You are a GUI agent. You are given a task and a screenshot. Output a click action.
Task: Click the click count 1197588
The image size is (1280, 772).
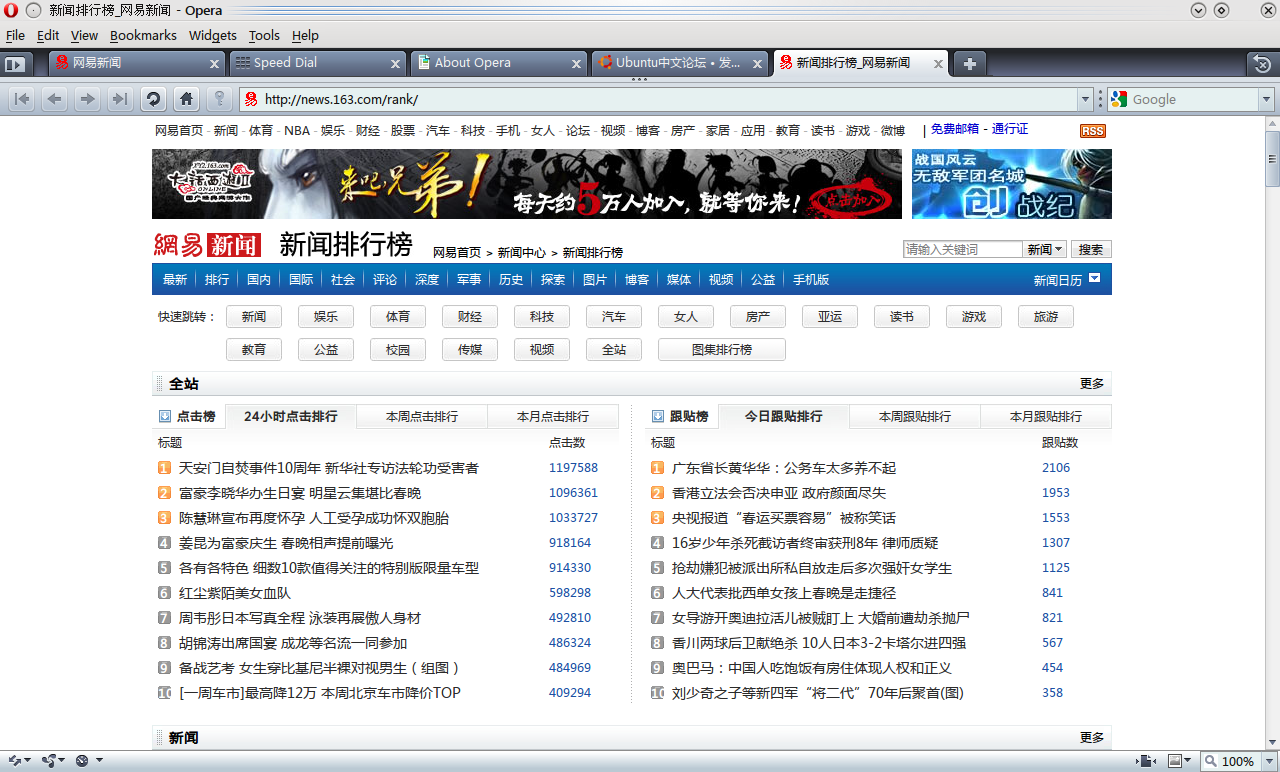coord(573,468)
